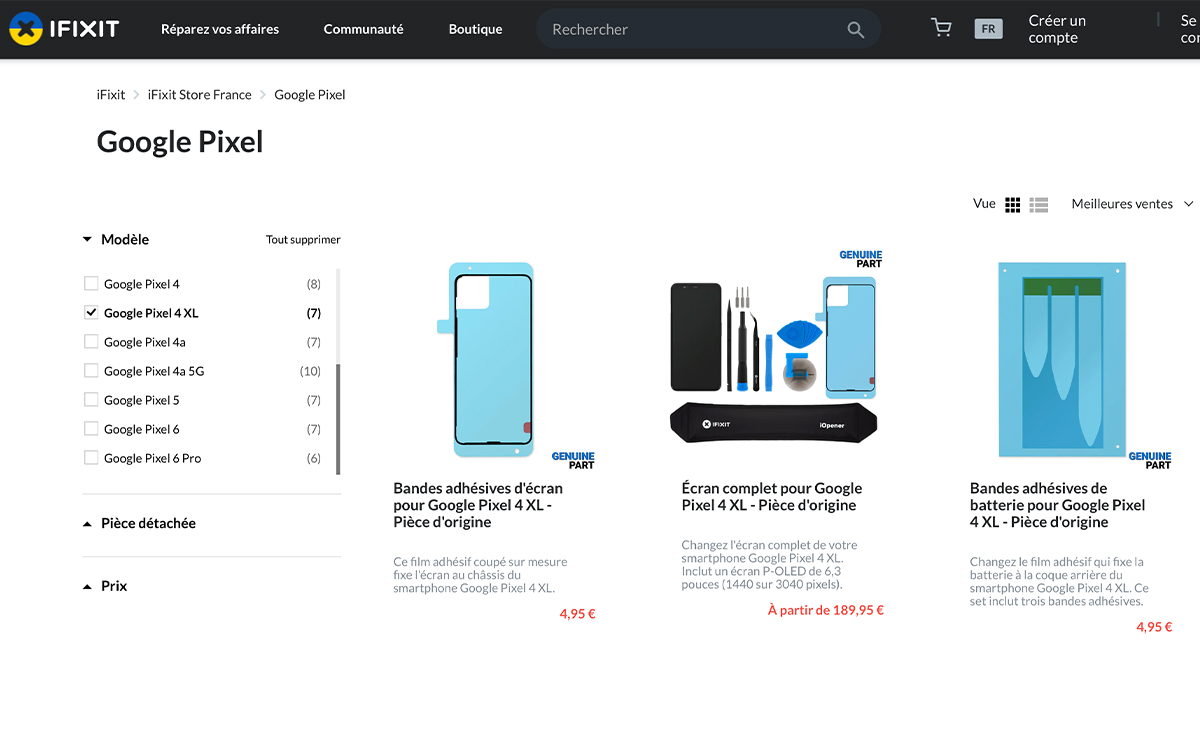Open the Boutique menu
This screenshot has width=1200, height=750.
(x=475, y=29)
